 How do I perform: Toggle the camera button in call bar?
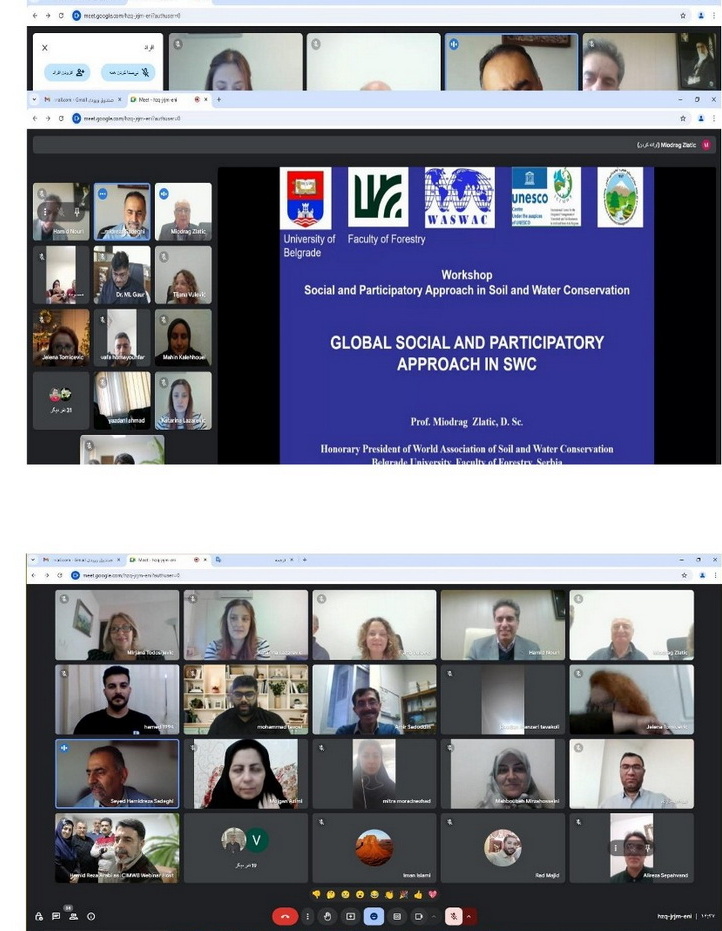tap(419, 916)
